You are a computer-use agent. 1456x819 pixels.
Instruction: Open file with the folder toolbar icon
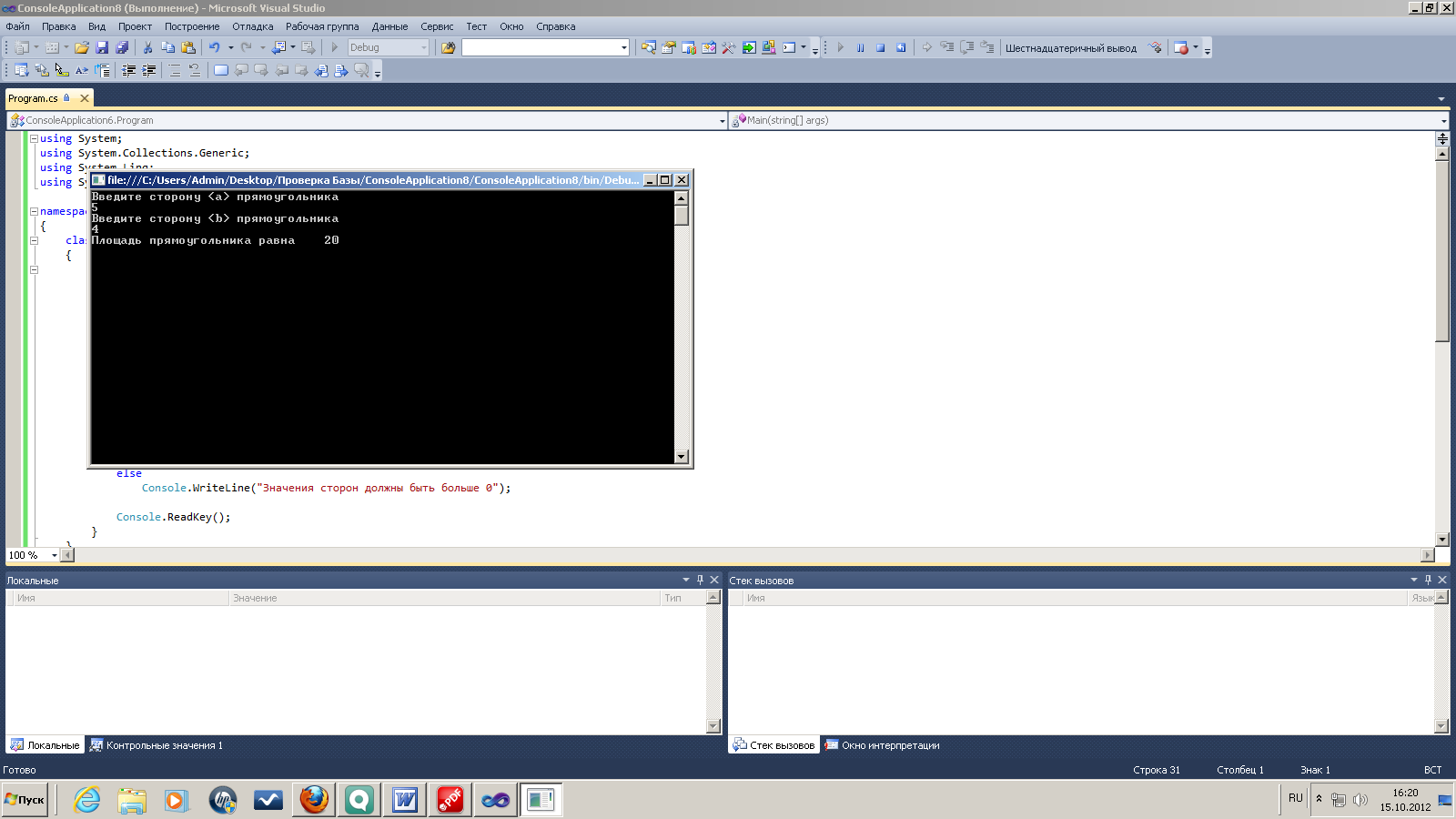click(82, 47)
